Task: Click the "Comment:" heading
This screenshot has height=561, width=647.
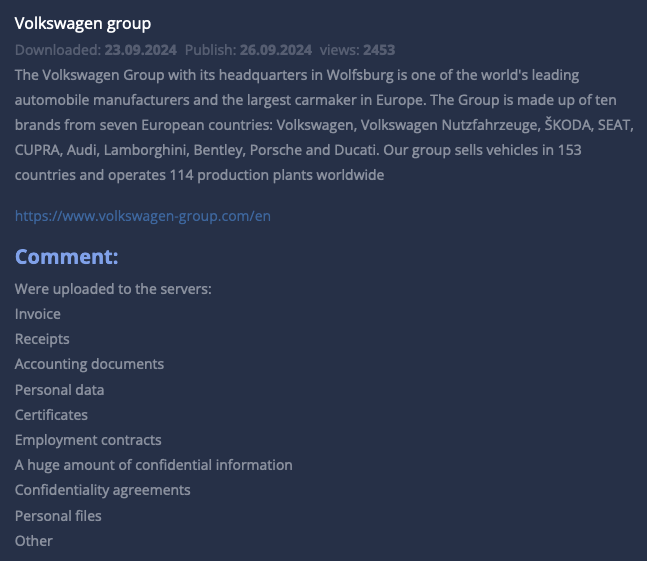Action: (x=67, y=257)
